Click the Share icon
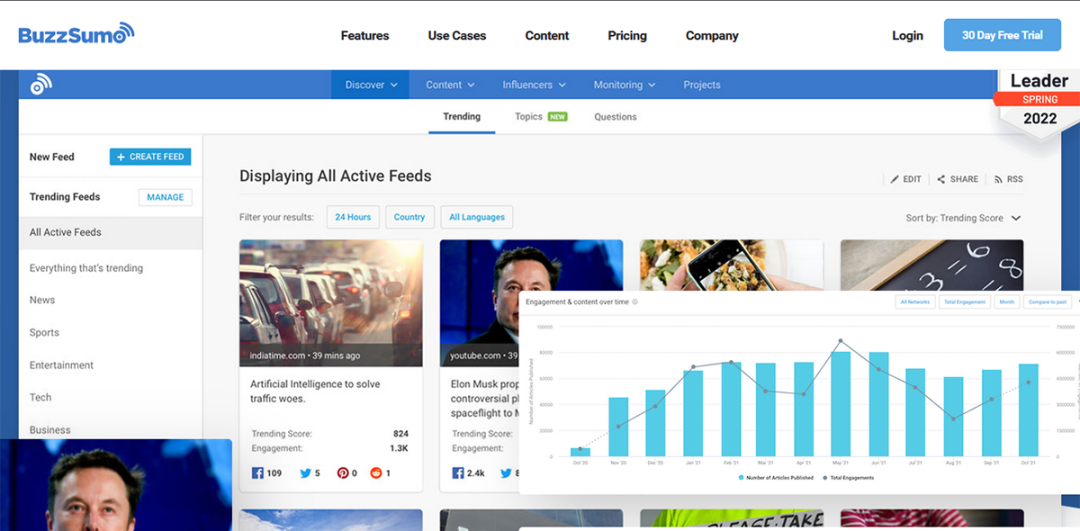Viewport: 1080px width, 531px height. tap(942, 179)
